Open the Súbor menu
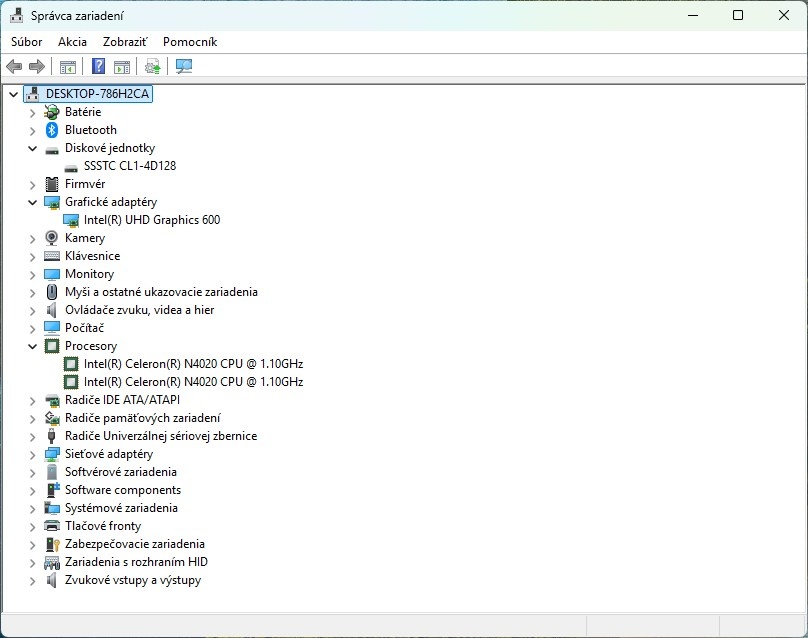 [x=26, y=41]
